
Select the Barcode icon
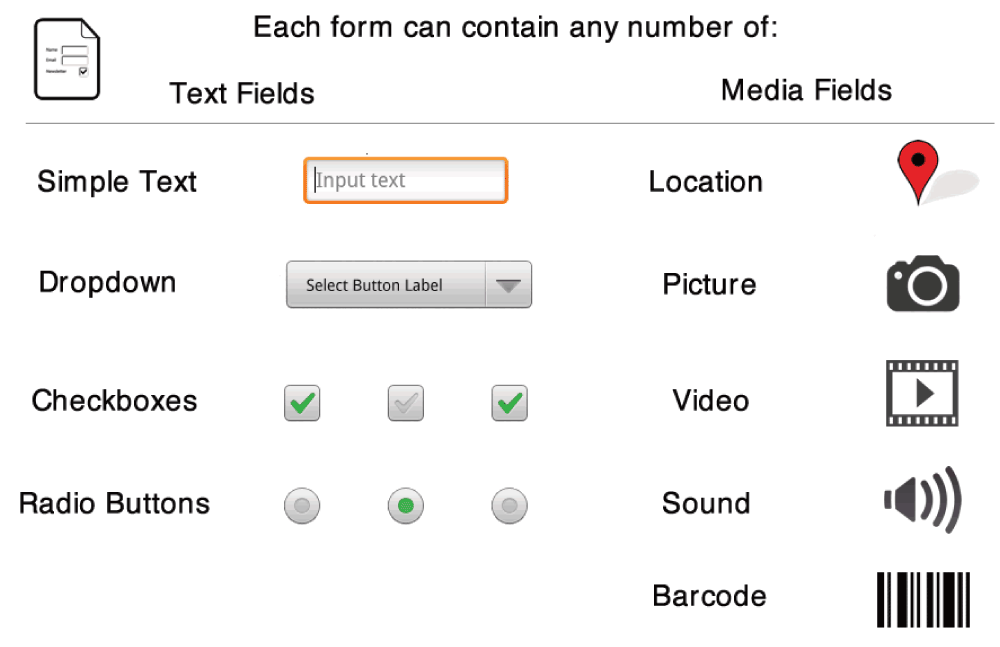[x=923, y=599]
